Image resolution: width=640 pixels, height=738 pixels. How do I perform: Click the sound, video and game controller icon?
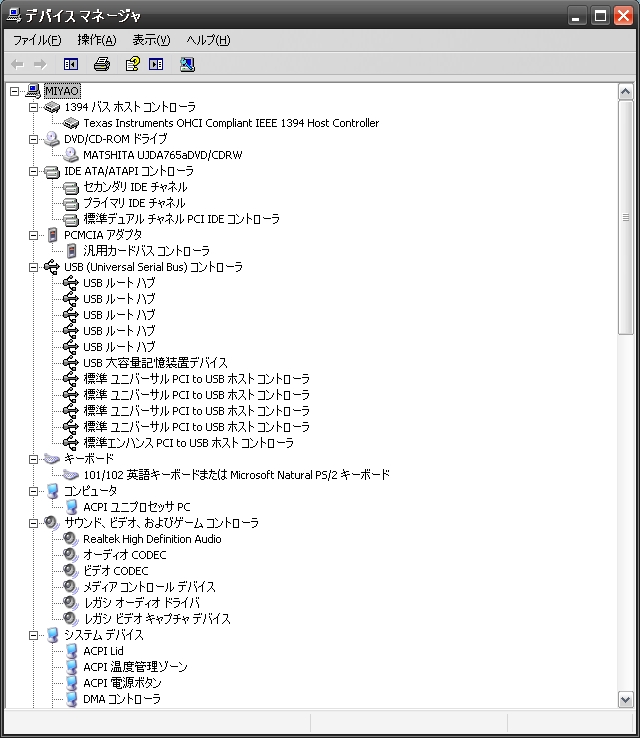point(51,523)
